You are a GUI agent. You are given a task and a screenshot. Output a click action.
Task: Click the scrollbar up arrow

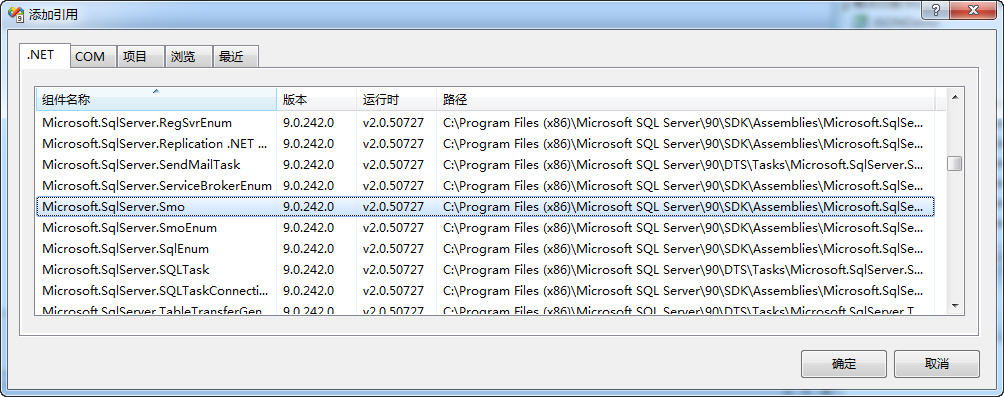[x=955, y=97]
